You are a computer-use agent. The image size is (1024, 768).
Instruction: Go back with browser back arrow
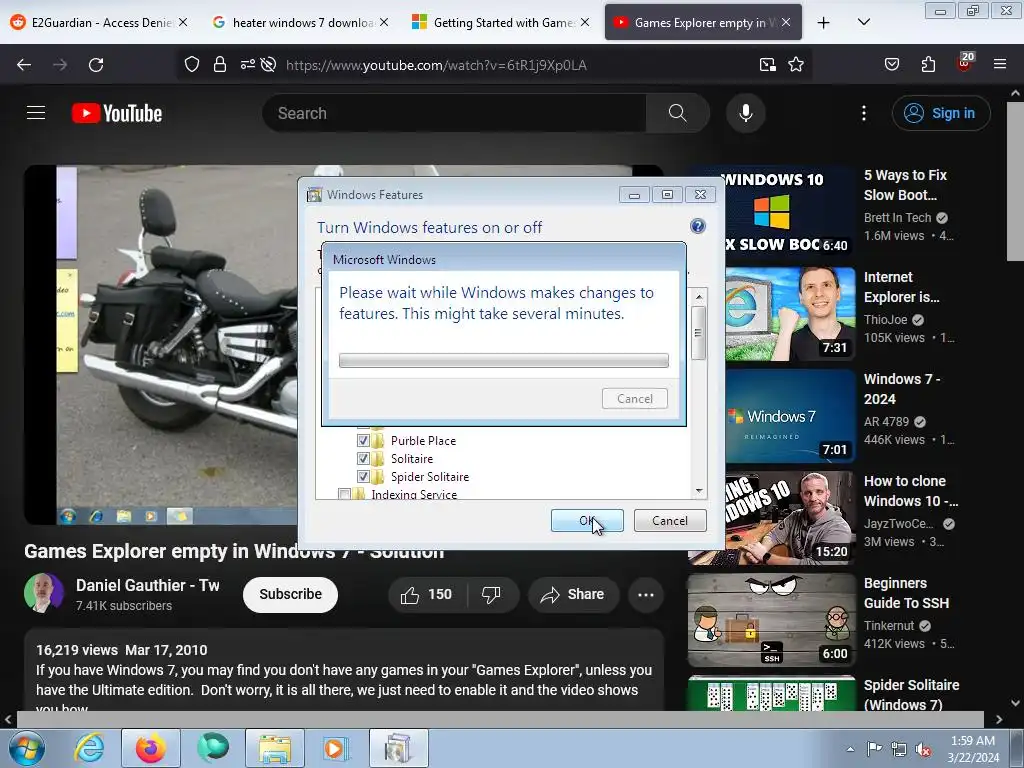pyautogui.click(x=24, y=65)
